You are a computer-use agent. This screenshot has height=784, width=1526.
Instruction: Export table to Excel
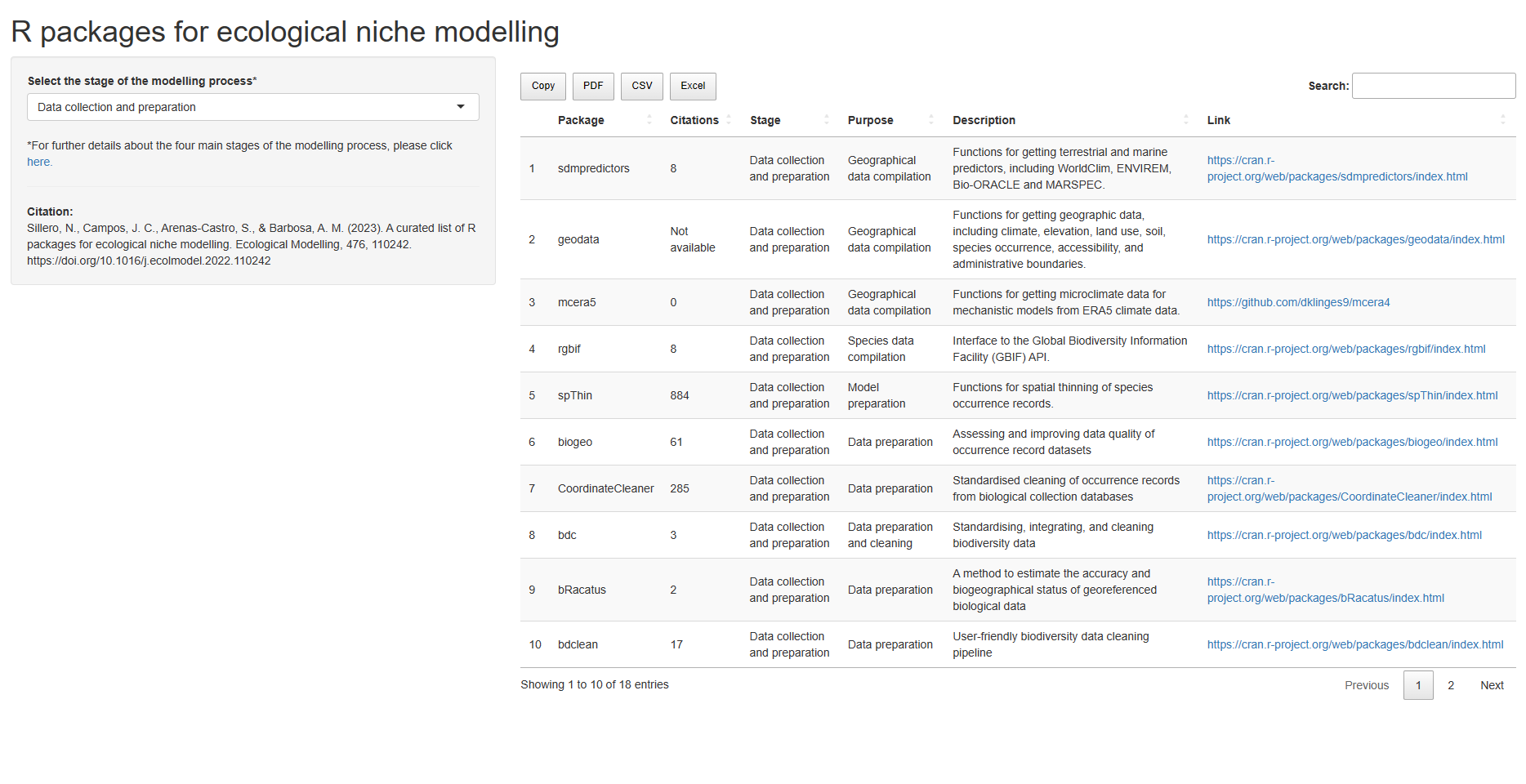(x=693, y=86)
